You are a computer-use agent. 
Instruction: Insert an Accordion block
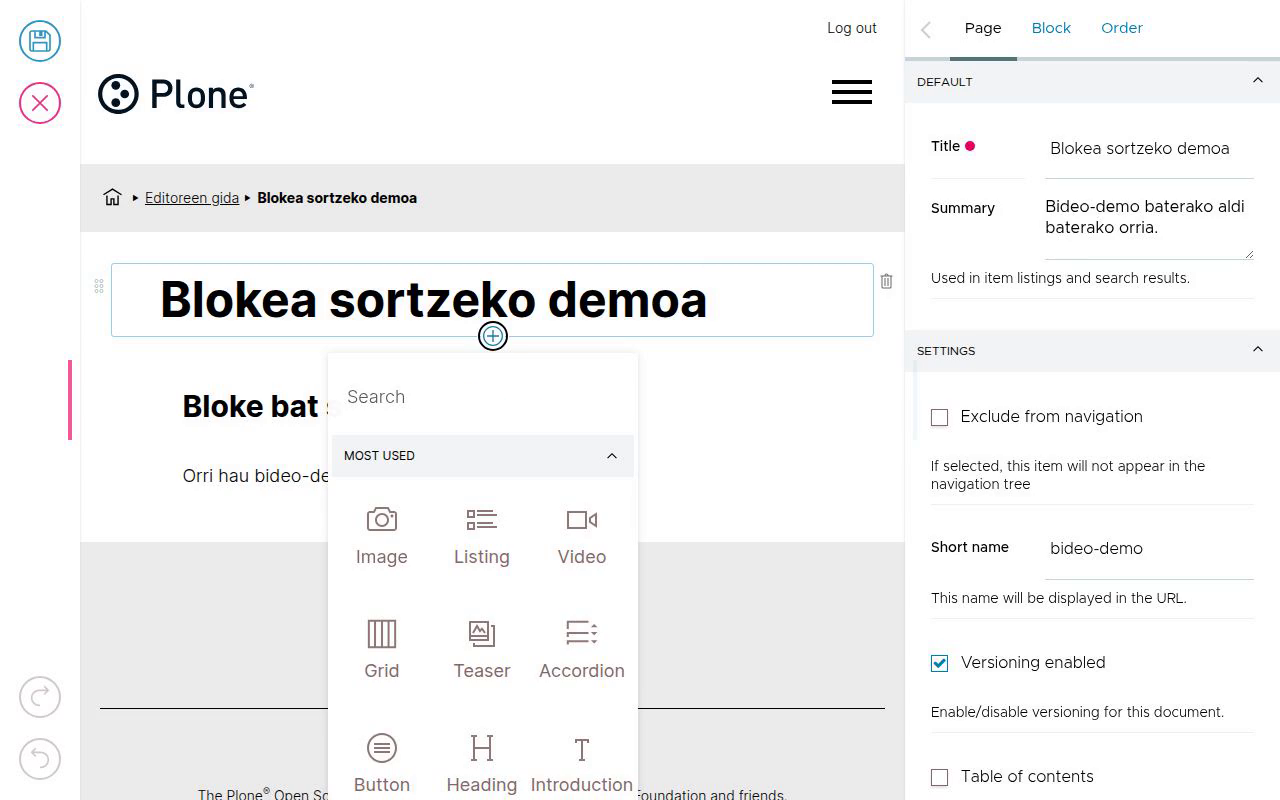coord(582,650)
